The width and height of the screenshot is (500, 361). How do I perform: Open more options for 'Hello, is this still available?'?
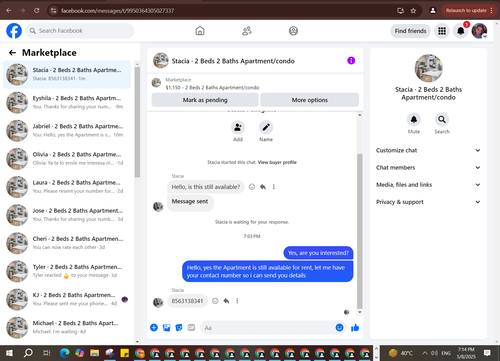coord(274,187)
